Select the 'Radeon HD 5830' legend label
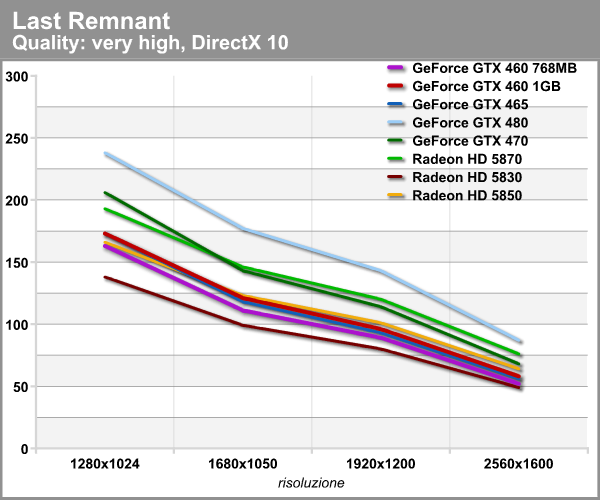 pos(467,178)
